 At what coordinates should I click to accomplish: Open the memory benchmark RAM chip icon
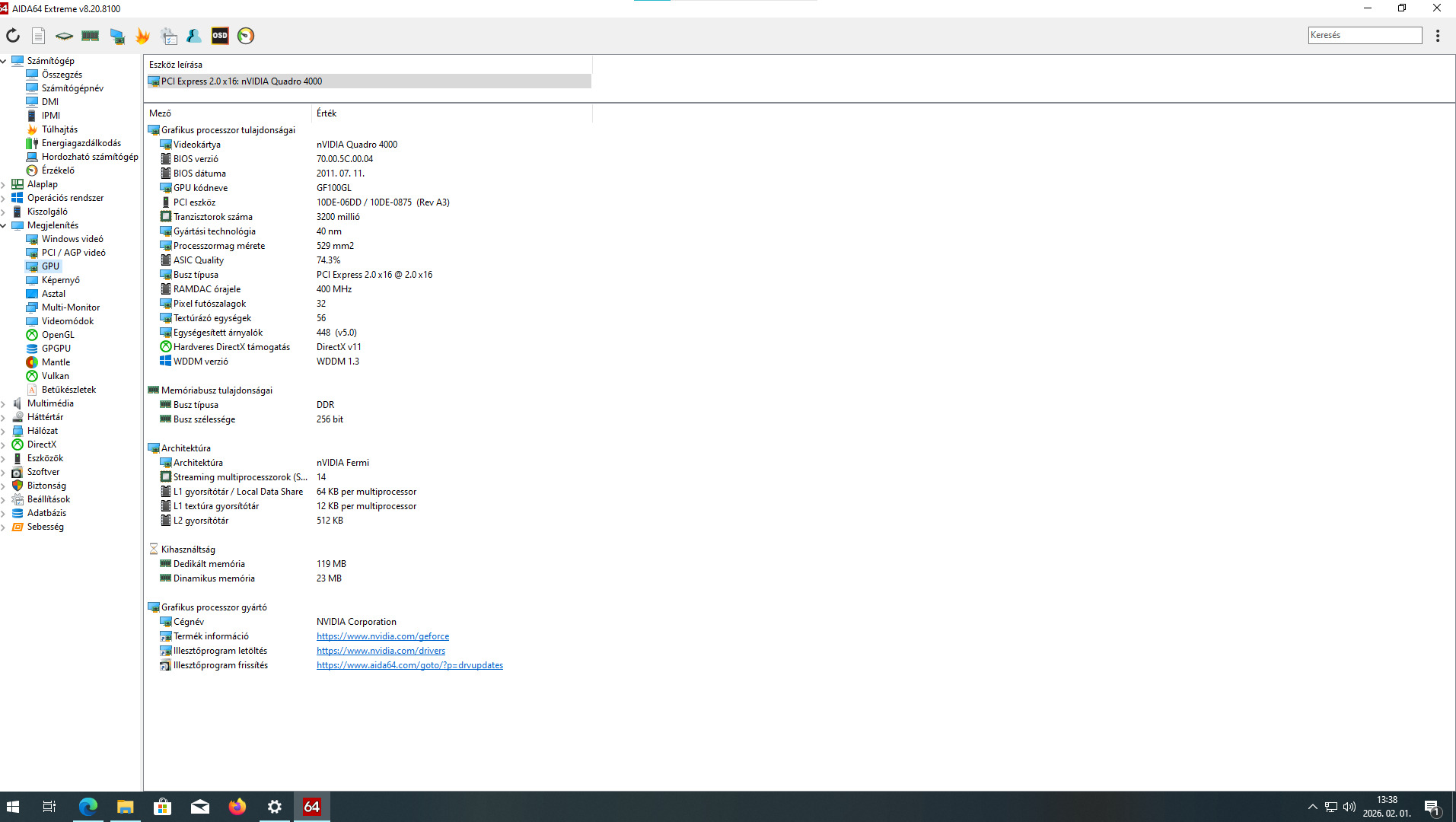91,36
